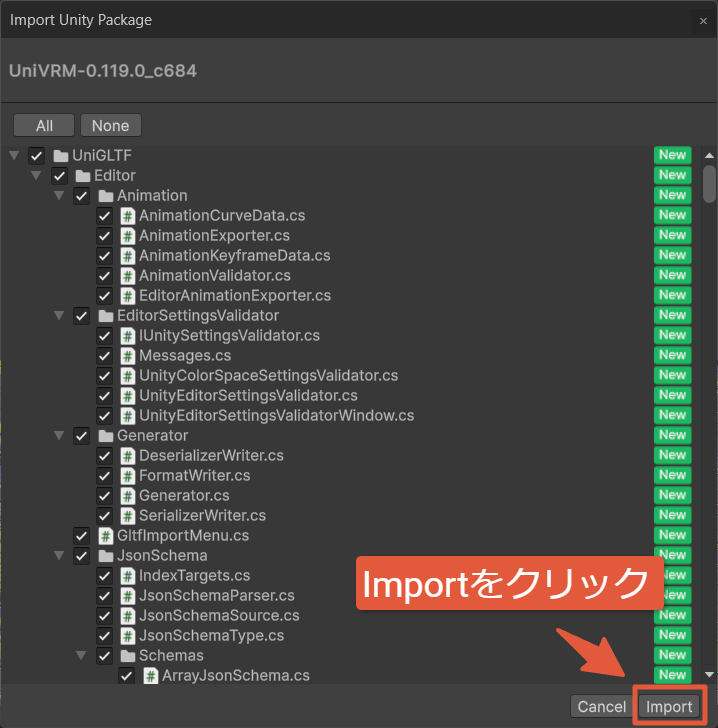
Task: Toggle the Generator folder checkbox
Action: click(x=81, y=436)
